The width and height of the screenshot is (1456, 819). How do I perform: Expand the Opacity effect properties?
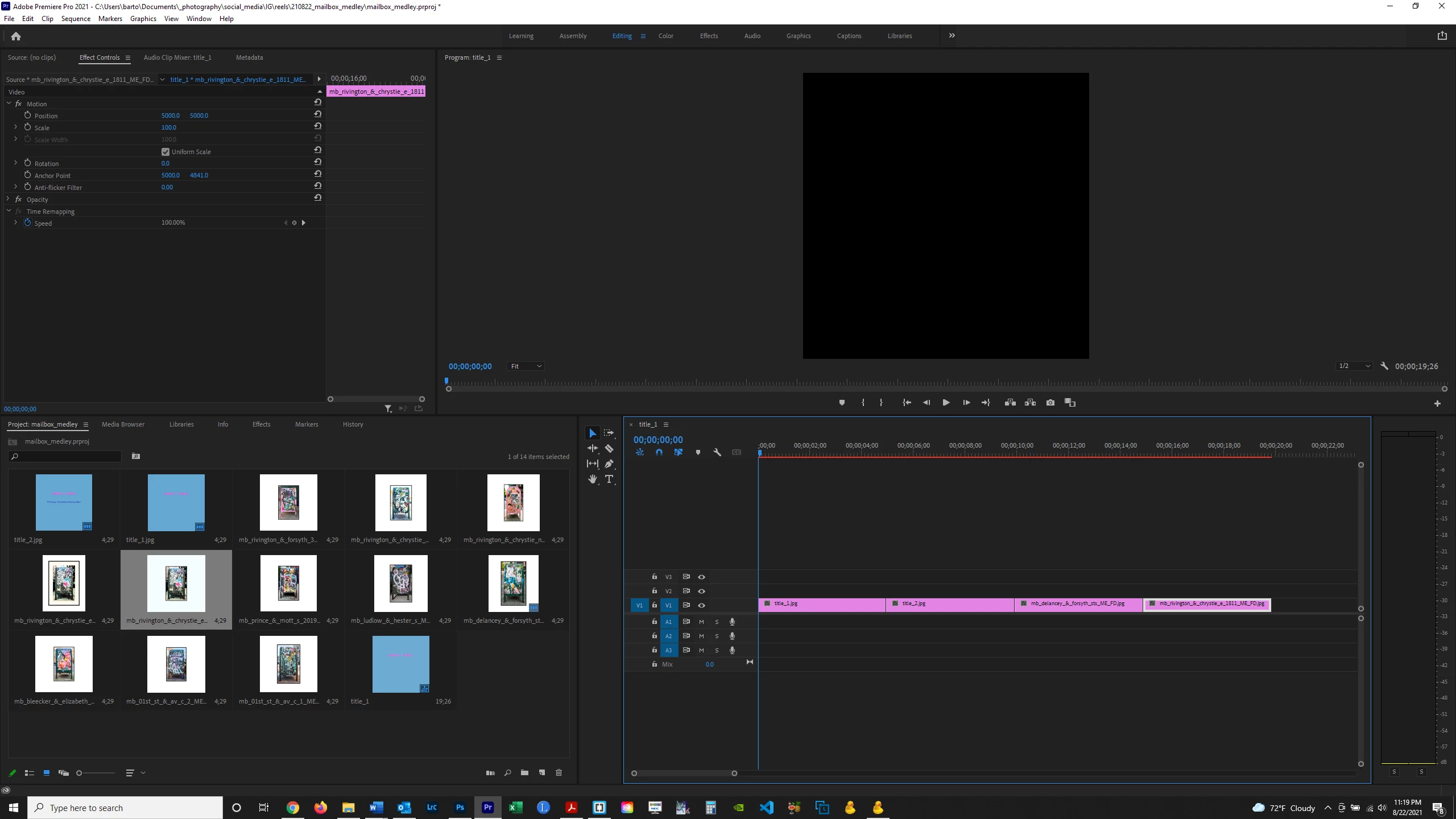pos(8,199)
